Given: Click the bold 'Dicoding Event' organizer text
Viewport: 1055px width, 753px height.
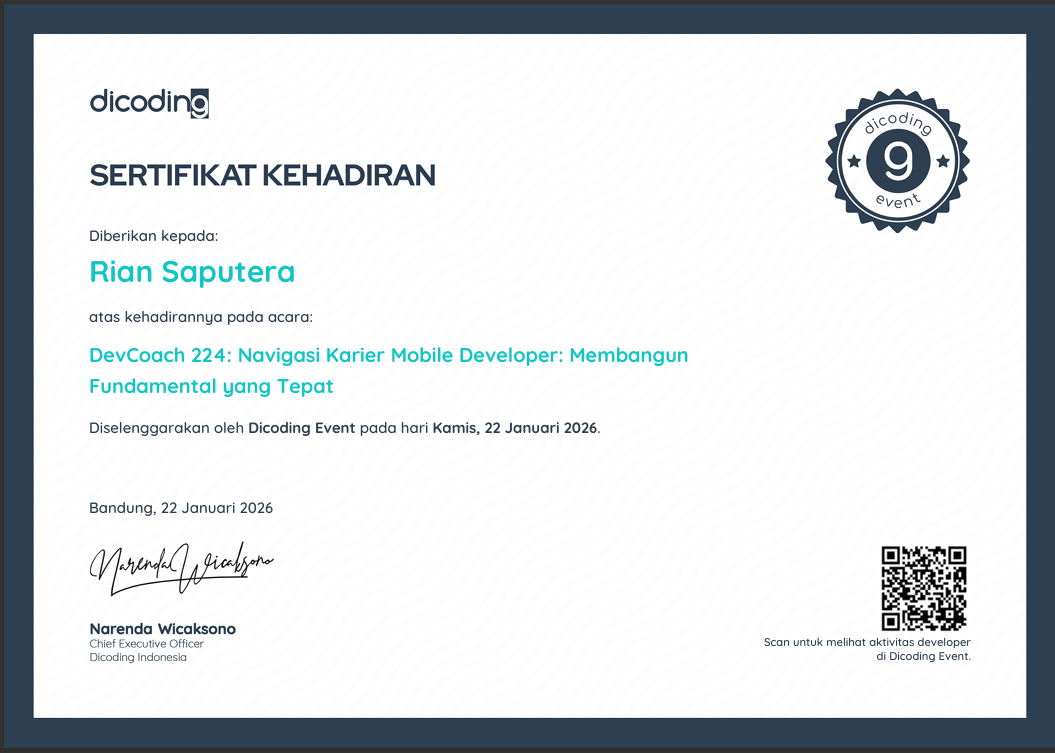Looking at the screenshot, I should 301,428.
